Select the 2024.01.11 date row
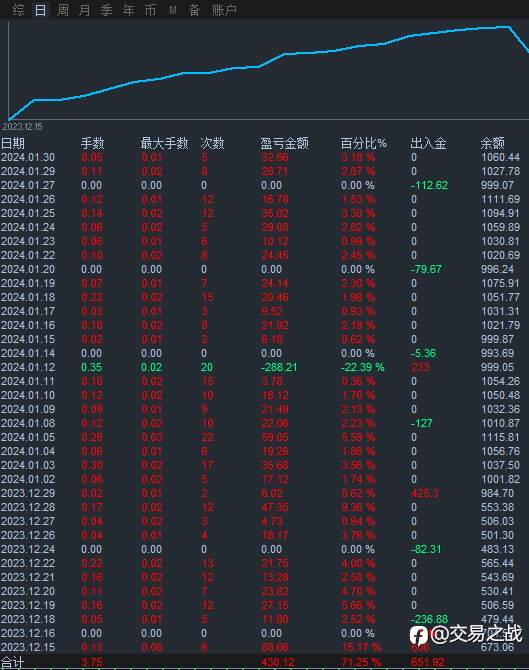Screen dimensions: 529x670 point(28,381)
